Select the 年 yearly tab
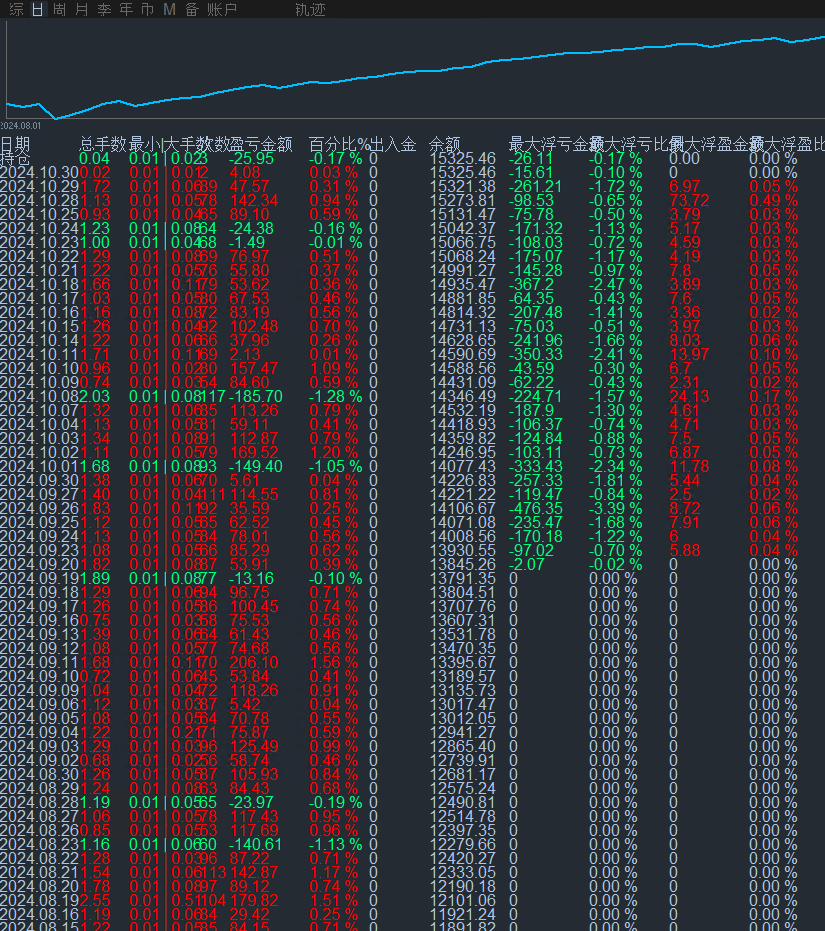The height and width of the screenshot is (931, 825). click(x=126, y=10)
